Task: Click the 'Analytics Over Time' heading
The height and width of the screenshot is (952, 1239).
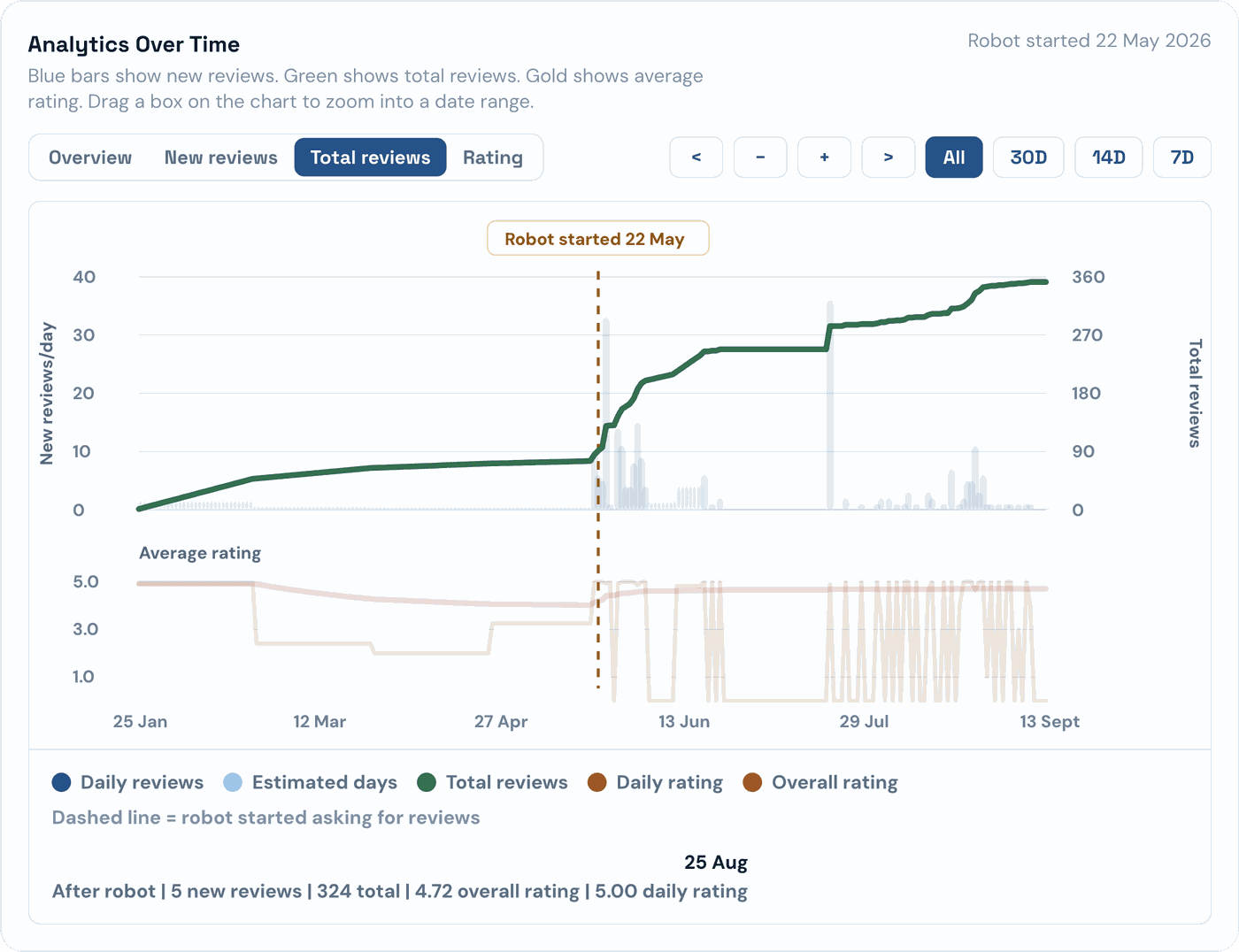Action: [x=134, y=44]
